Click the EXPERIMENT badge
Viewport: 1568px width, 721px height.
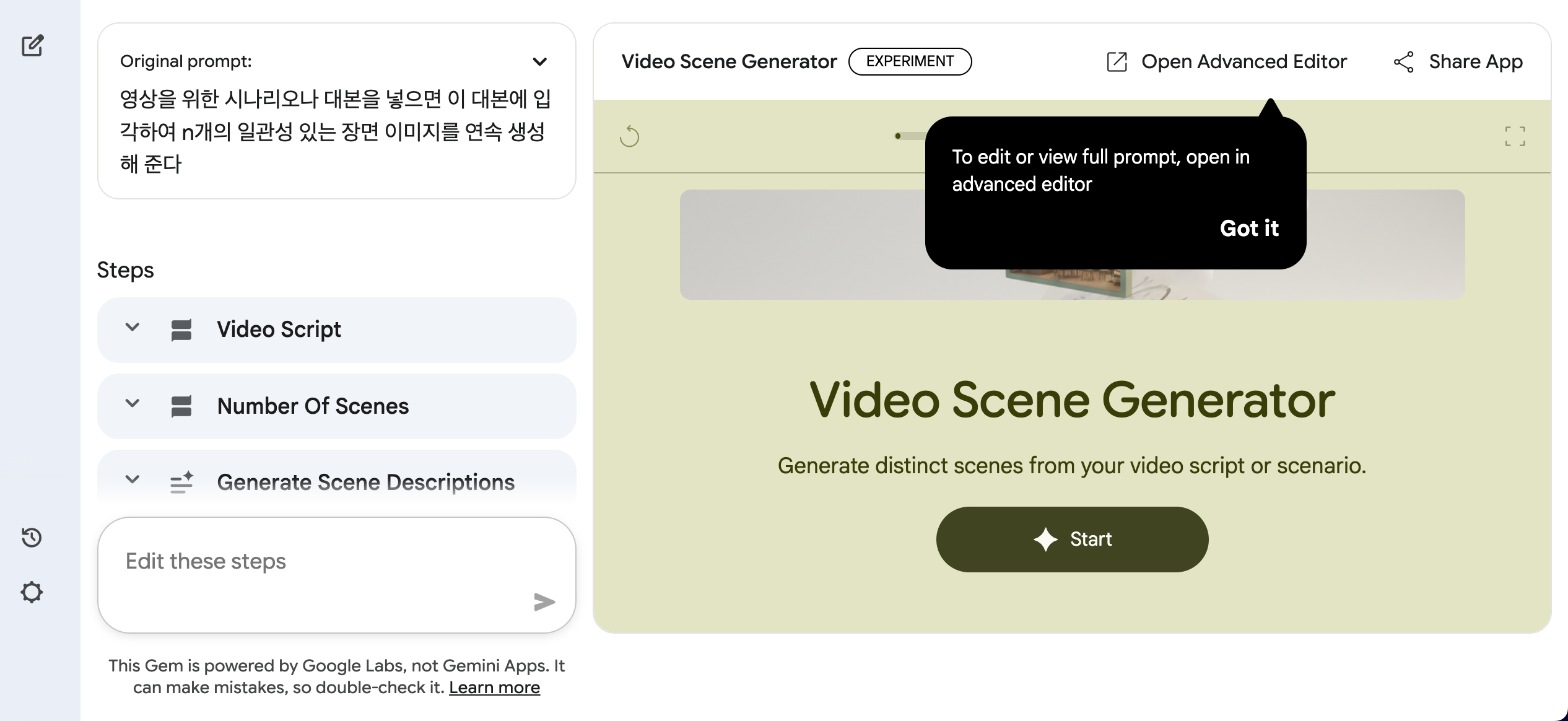pyautogui.click(x=910, y=61)
